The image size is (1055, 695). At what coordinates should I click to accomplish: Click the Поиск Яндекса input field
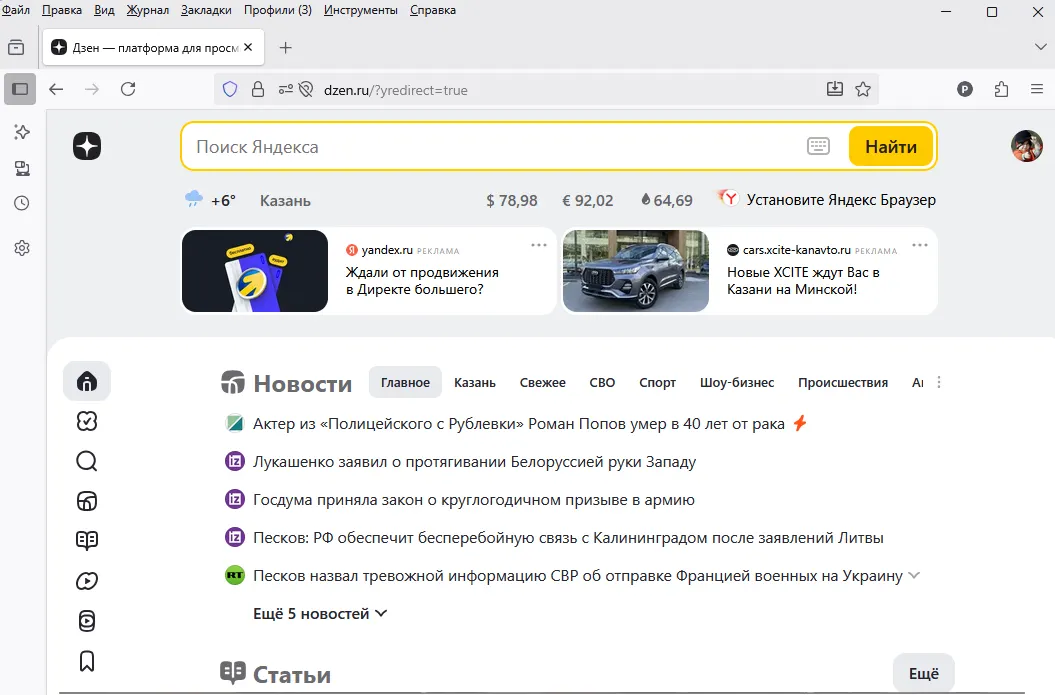click(x=450, y=145)
